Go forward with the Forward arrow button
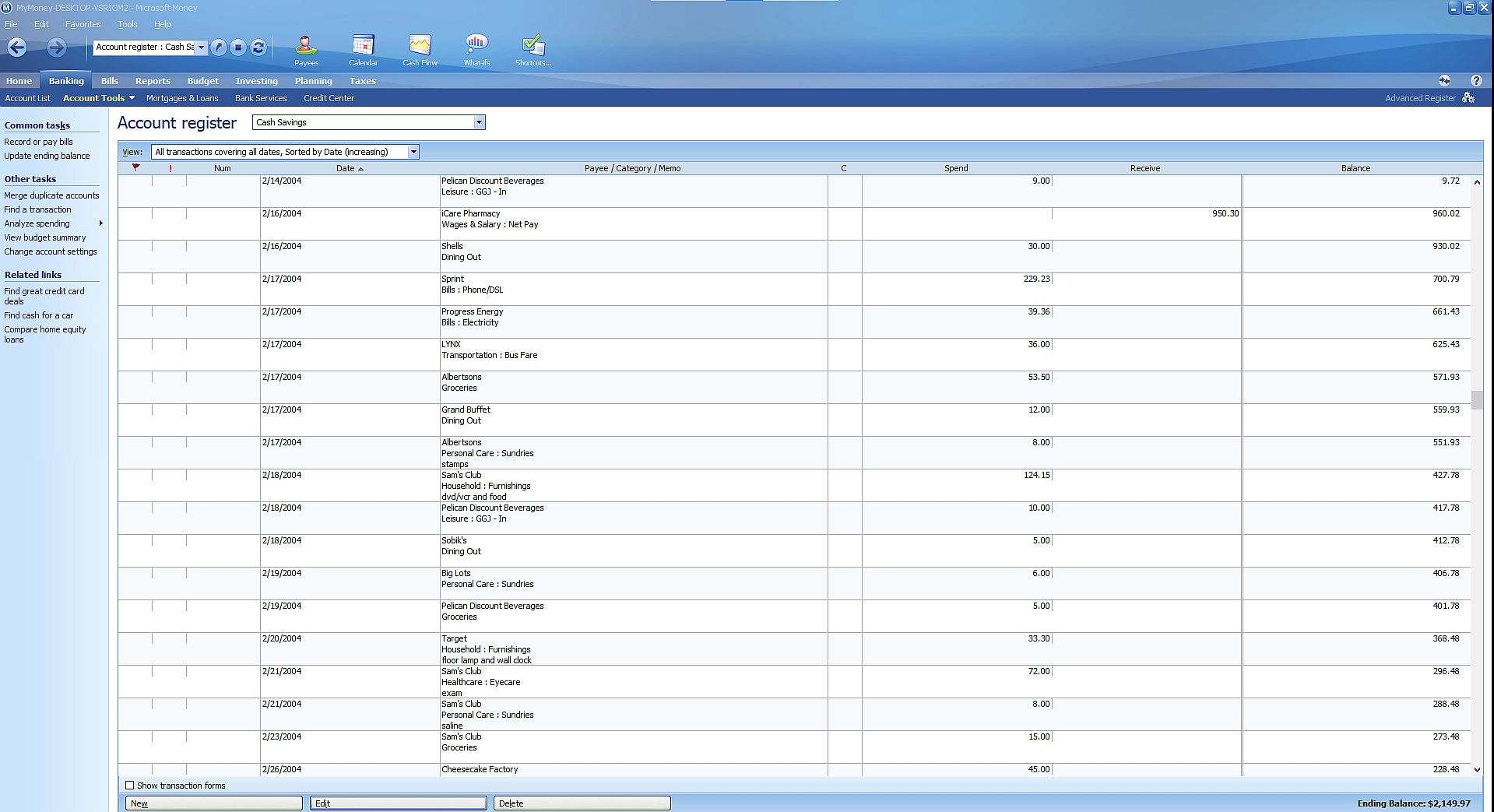Screen dimensions: 1494x812 [56, 47]
